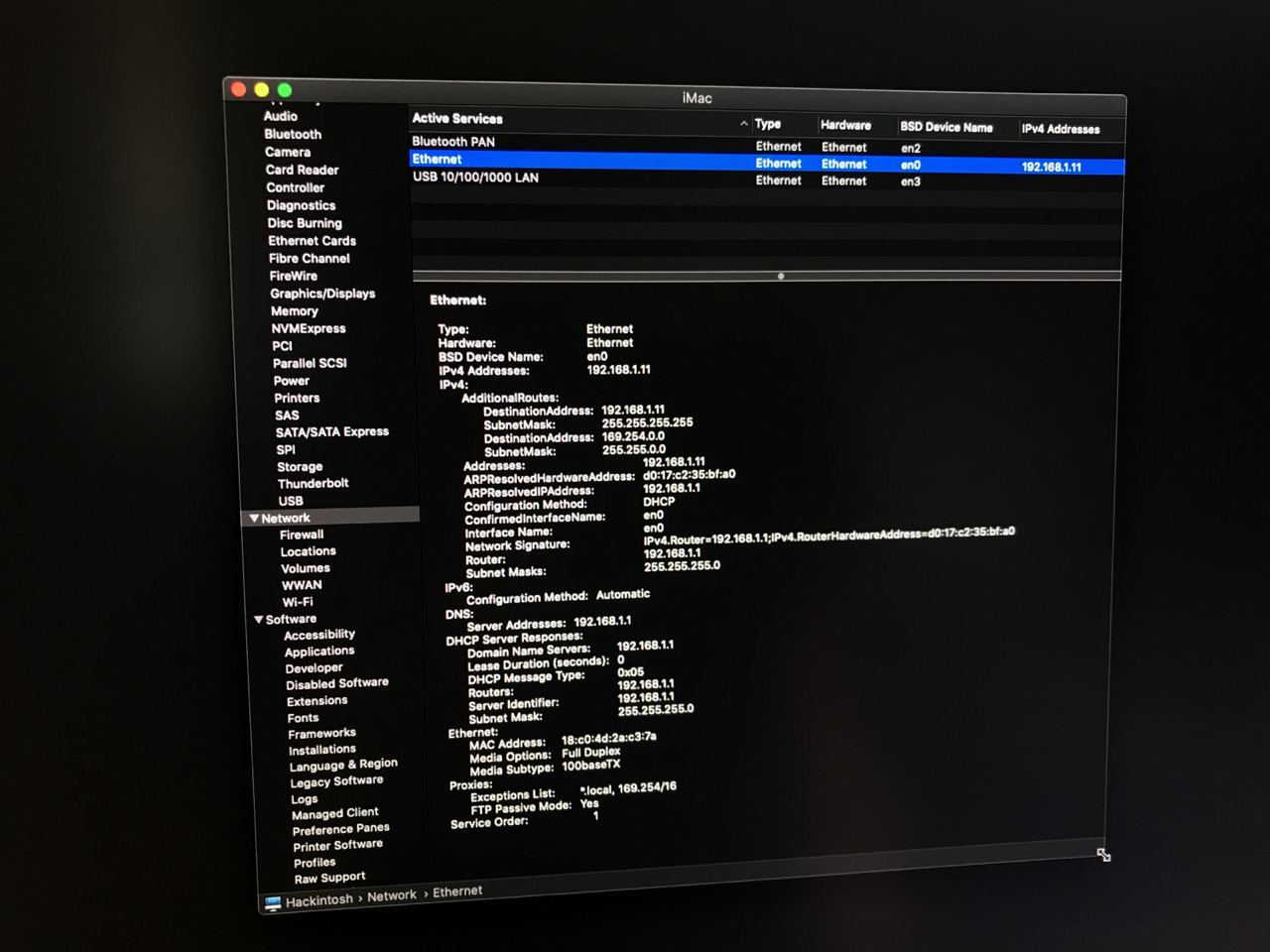Select Accessibility under Software
Image resolution: width=1270 pixels, height=952 pixels.
coord(319,635)
